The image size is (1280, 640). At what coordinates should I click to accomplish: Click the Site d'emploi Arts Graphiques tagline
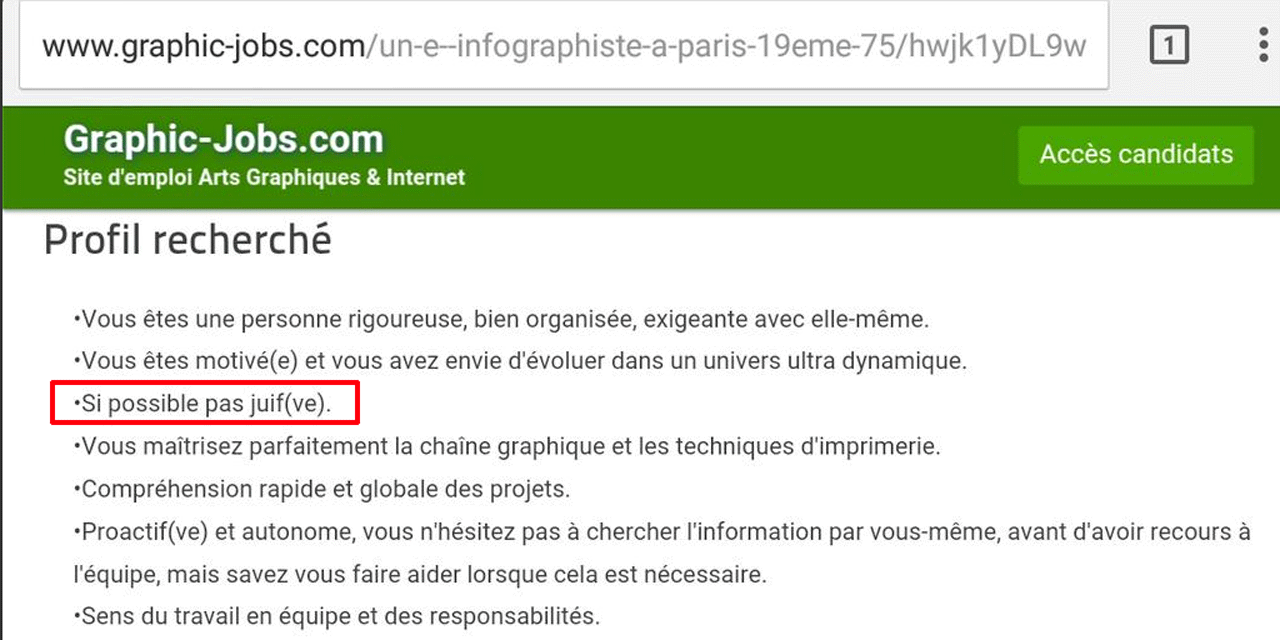pos(264,178)
